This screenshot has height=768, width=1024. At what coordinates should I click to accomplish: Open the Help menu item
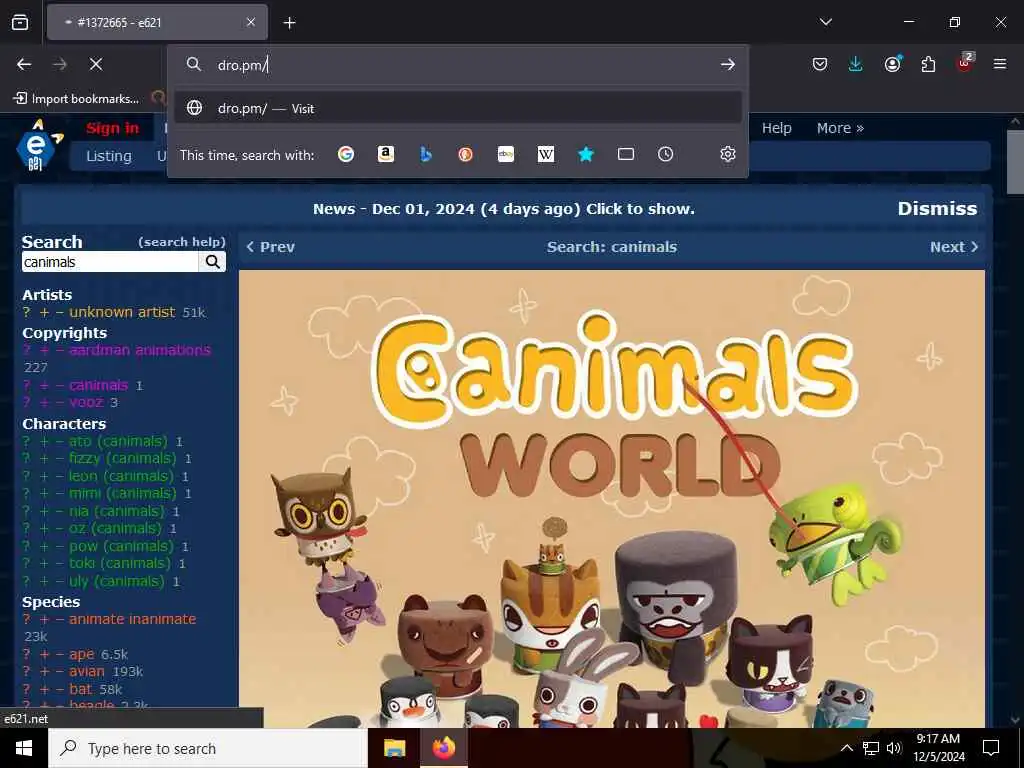[776, 128]
